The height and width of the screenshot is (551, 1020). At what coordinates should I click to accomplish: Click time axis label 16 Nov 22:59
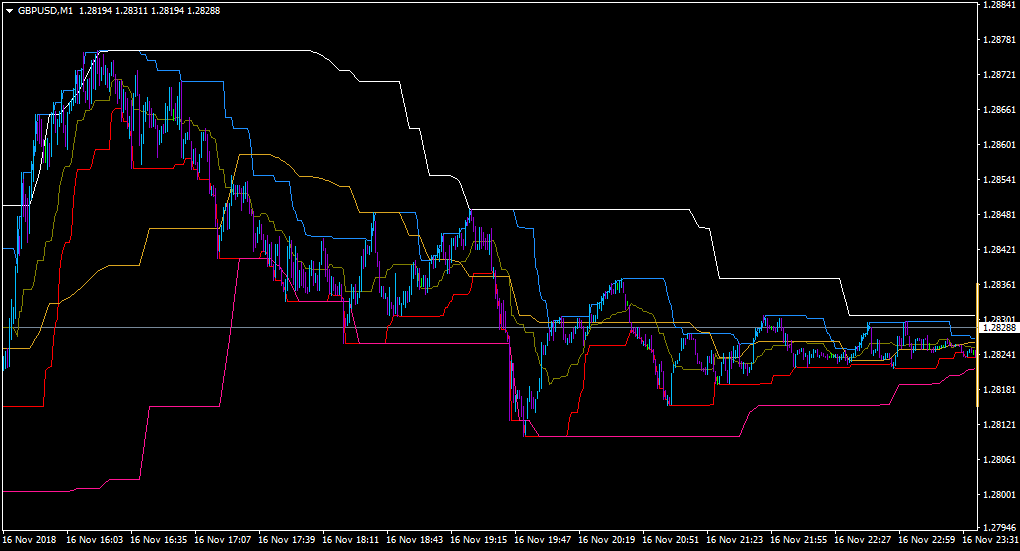926,539
